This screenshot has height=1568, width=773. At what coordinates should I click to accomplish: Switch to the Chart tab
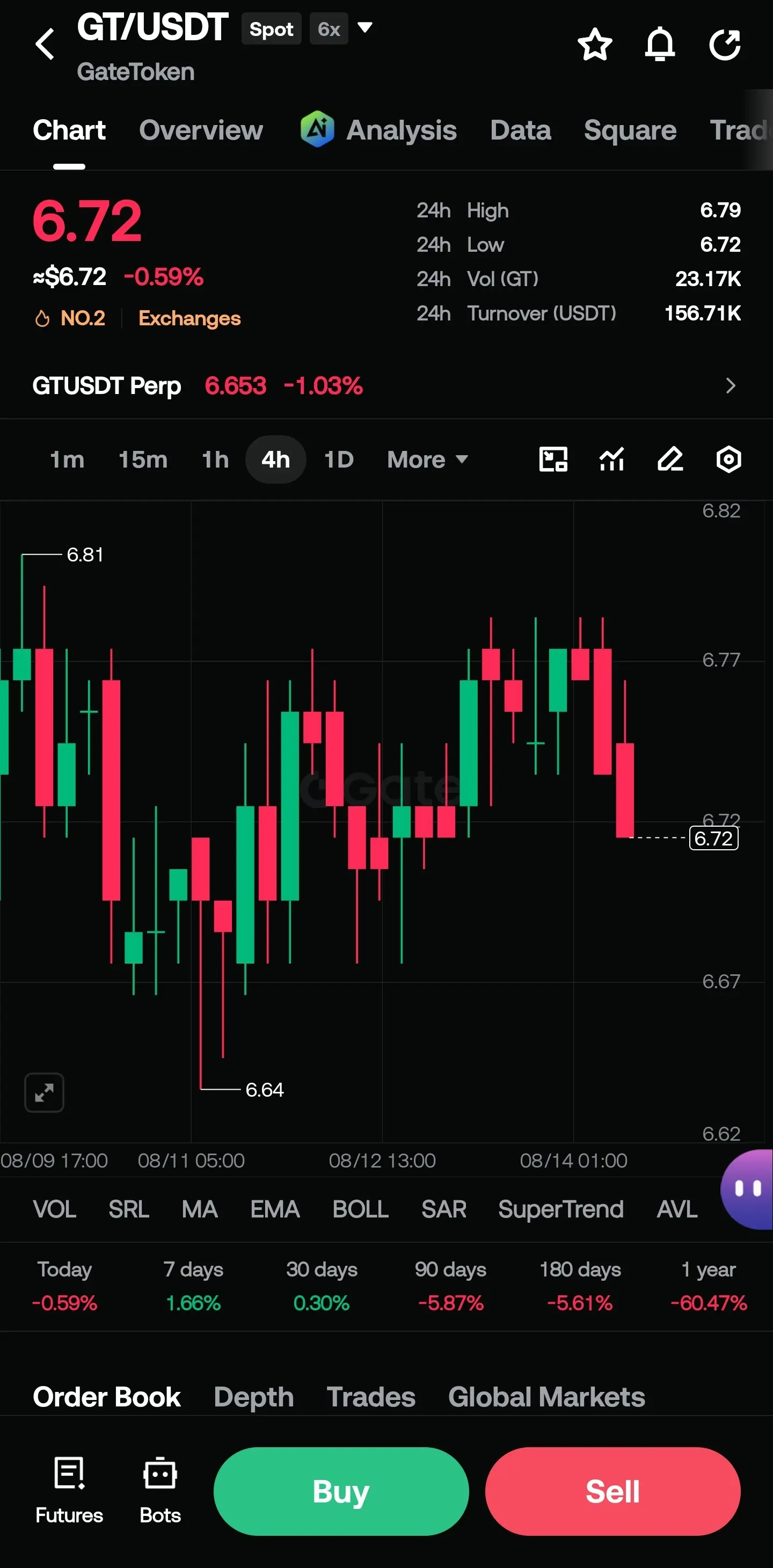point(69,130)
